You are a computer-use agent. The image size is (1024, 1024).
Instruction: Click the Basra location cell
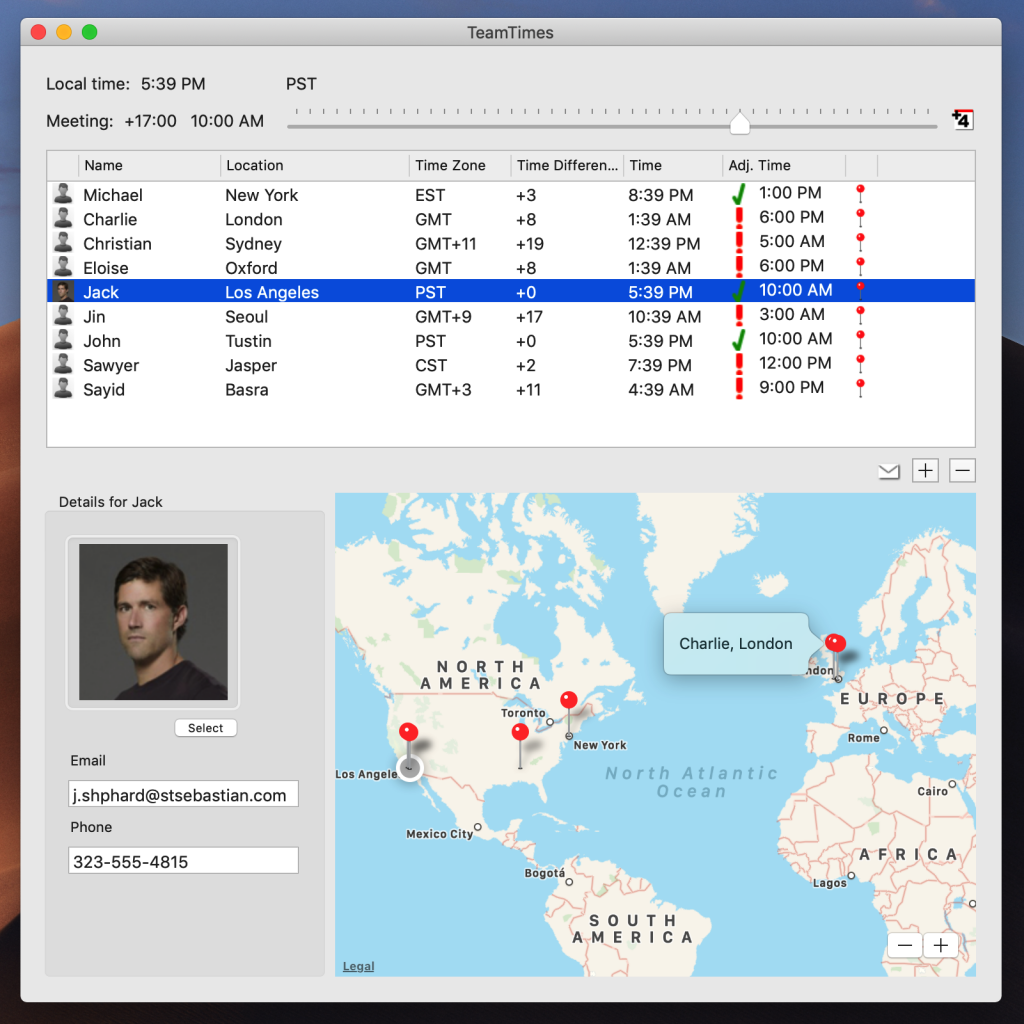pos(247,390)
